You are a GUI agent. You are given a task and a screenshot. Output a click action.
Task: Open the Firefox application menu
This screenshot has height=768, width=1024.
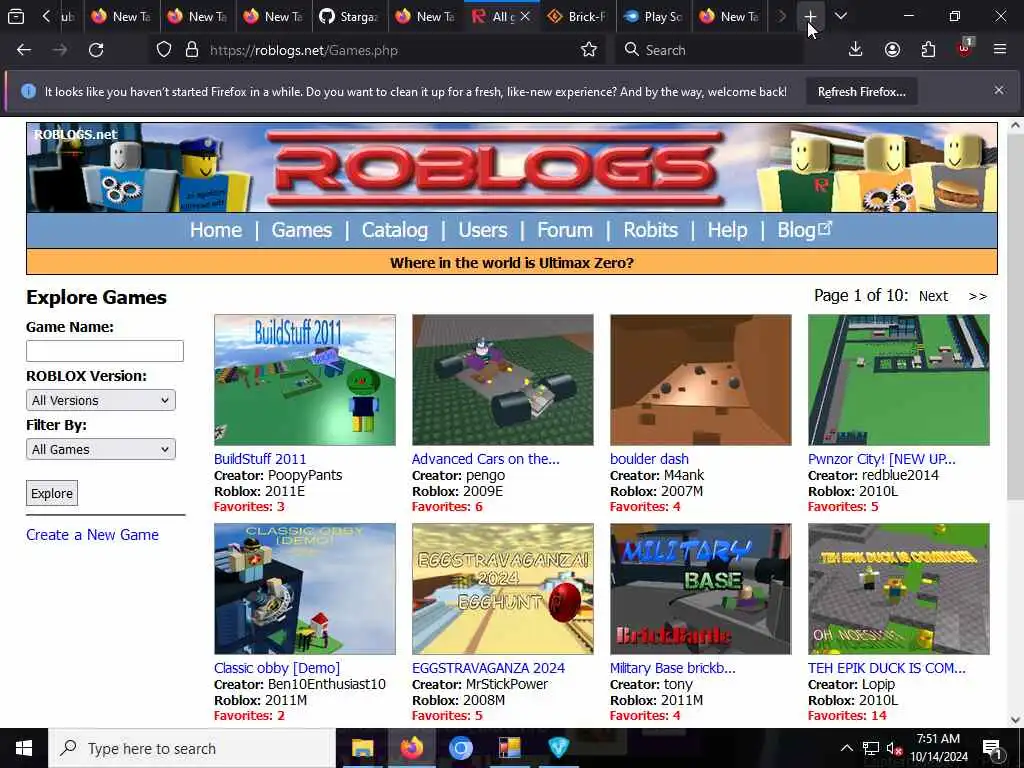click(x=999, y=50)
